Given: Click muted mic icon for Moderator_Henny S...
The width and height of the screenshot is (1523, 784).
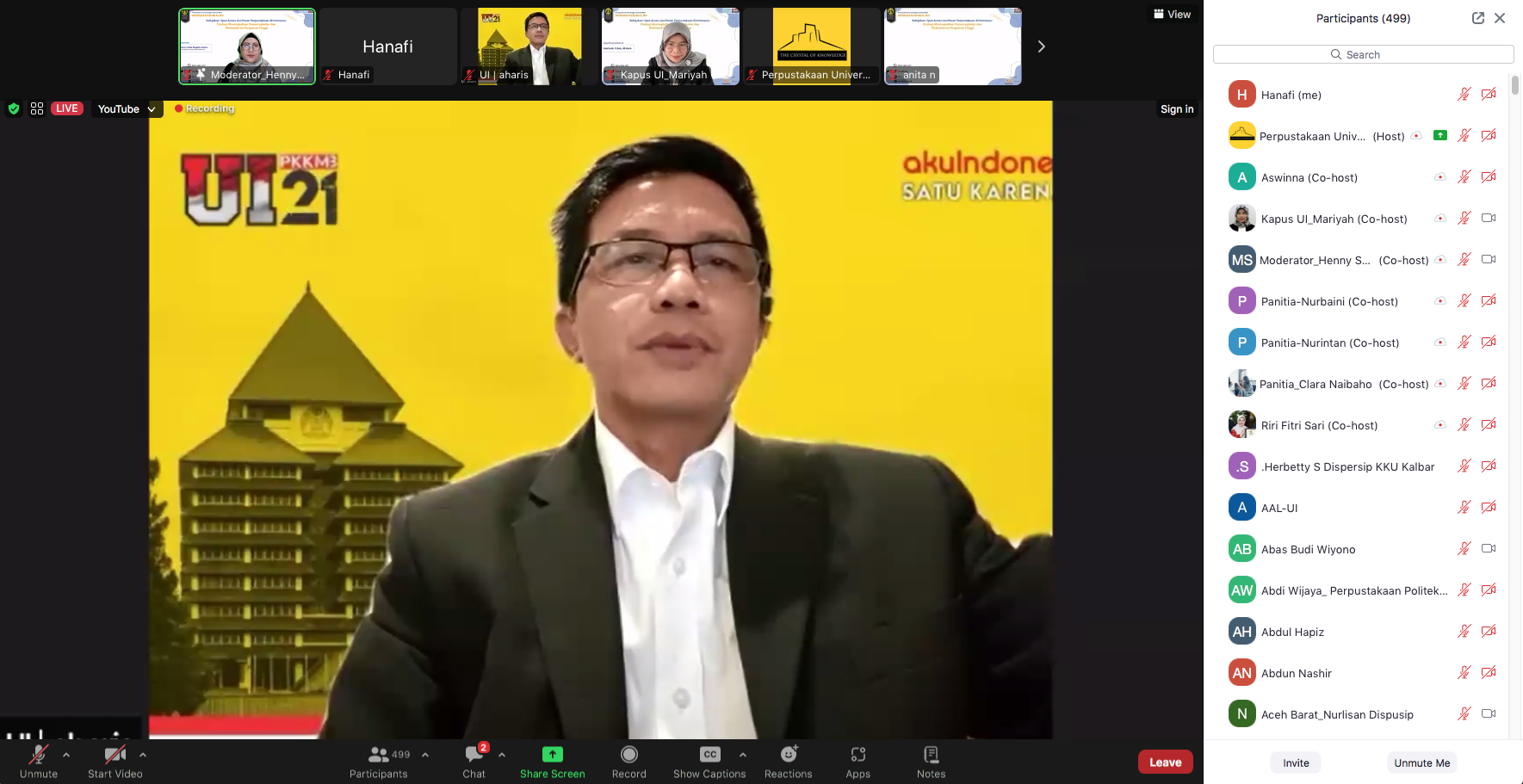Looking at the screenshot, I should coord(1464,260).
